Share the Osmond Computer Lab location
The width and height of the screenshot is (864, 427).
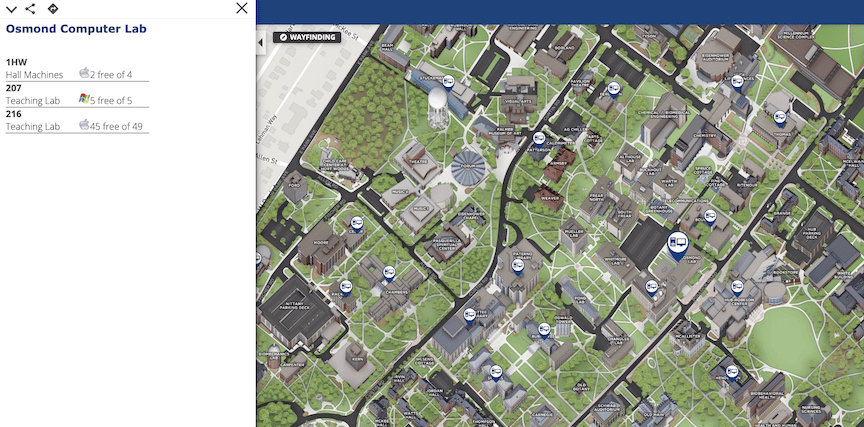point(30,9)
